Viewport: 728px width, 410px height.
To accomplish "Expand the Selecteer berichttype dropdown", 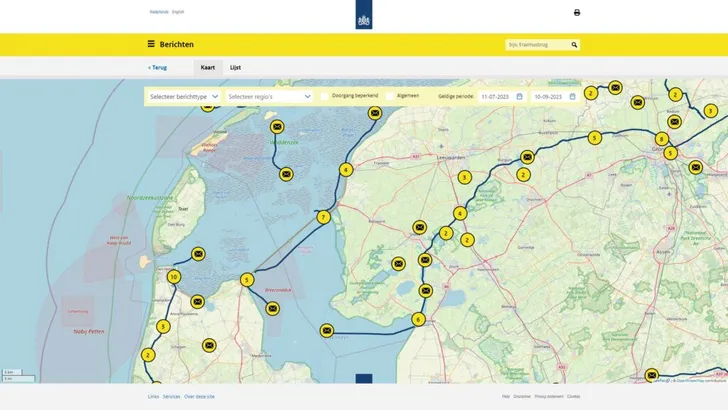I will (x=183, y=97).
